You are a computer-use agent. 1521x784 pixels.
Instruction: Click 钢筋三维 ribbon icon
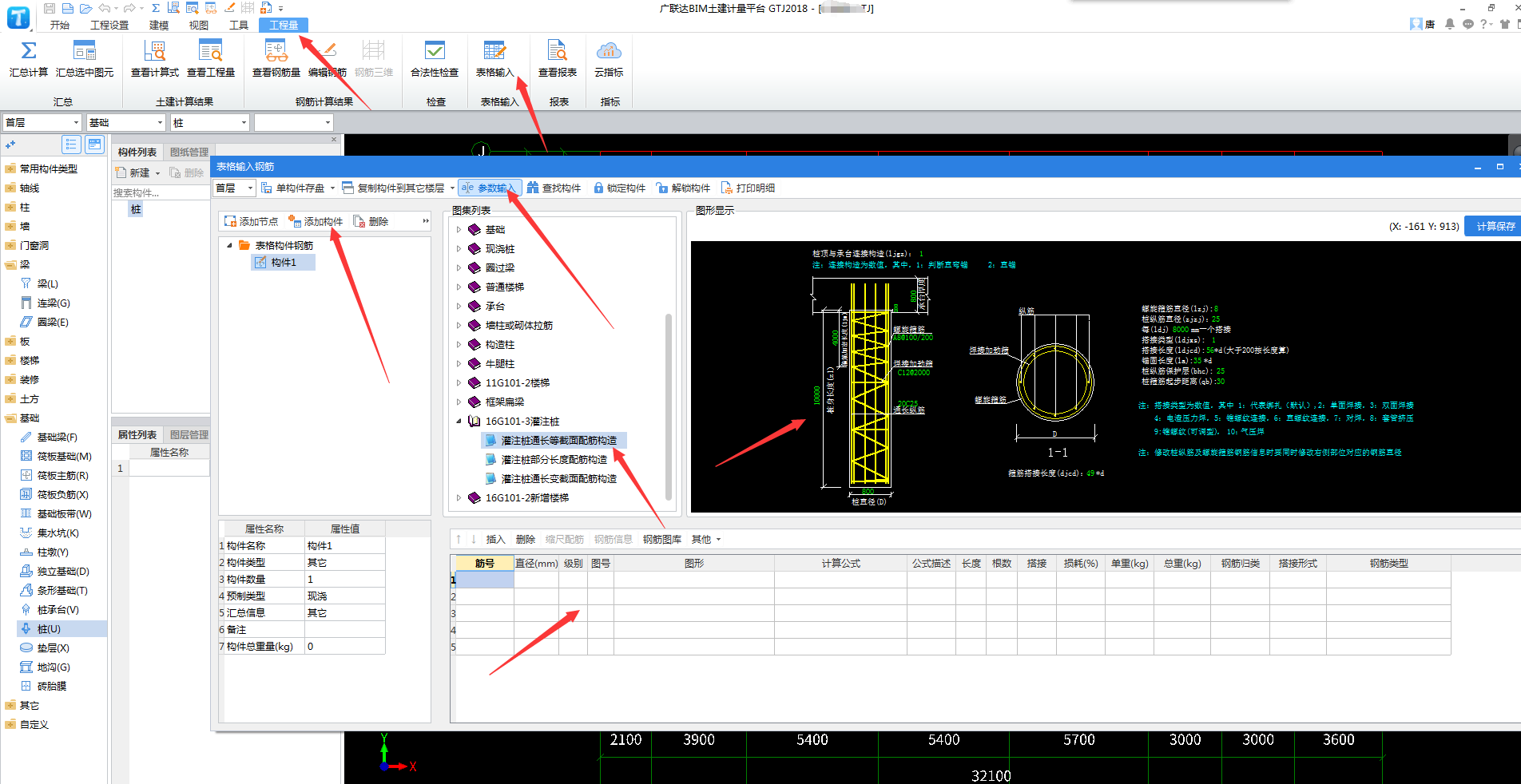[374, 51]
